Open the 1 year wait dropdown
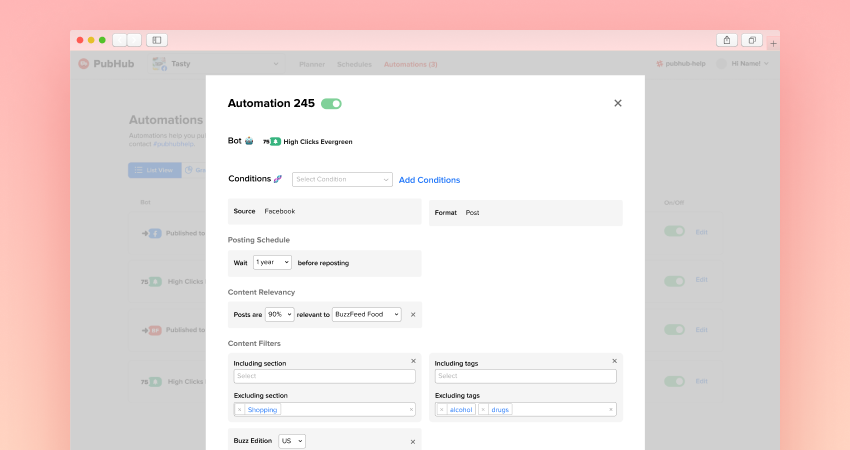 point(272,262)
